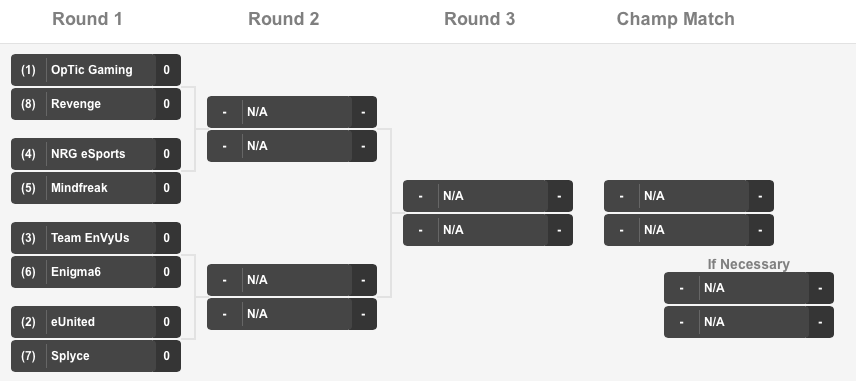Click the Revenge team row

(x=96, y=104)
